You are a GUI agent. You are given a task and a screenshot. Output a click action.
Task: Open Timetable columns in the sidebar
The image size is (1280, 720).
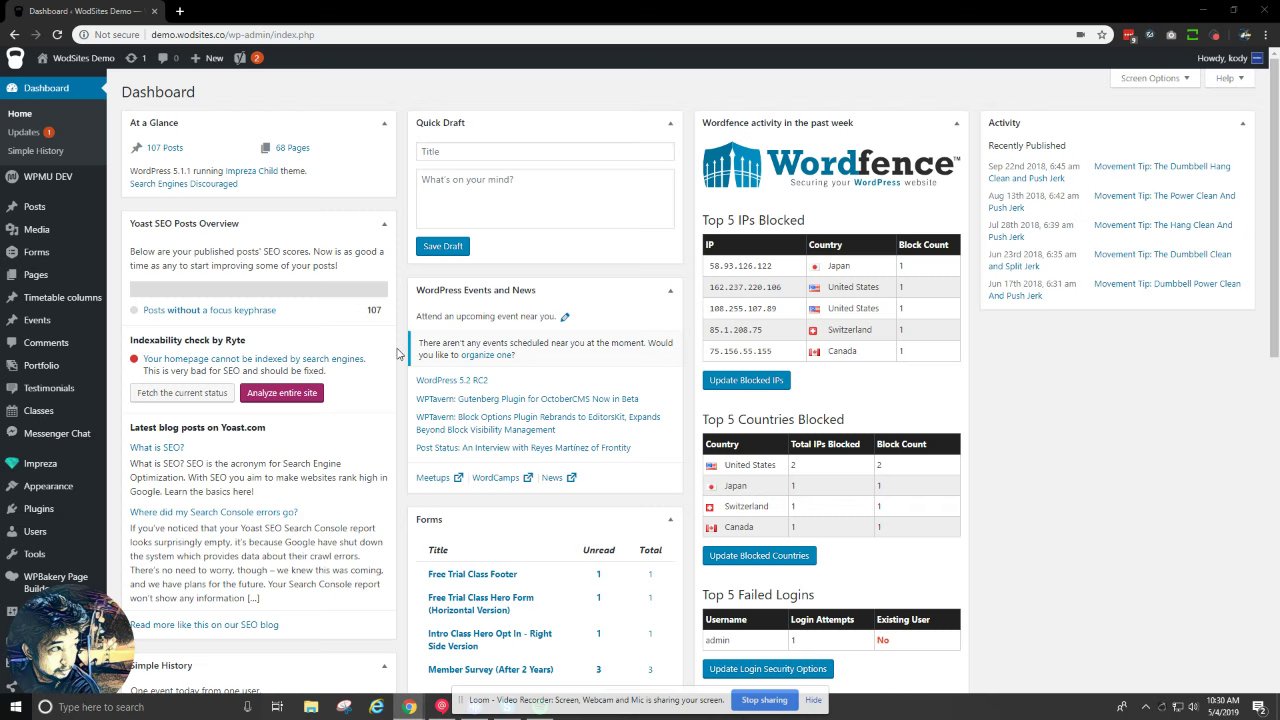[x=62, y=297]
